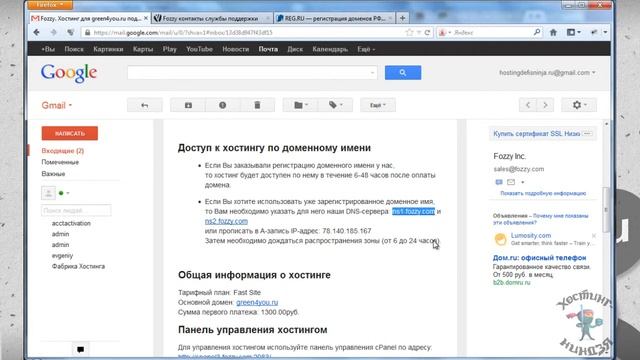
Task: Open the Важные folder
Action: pyautogui.click(x=53, y=173)
